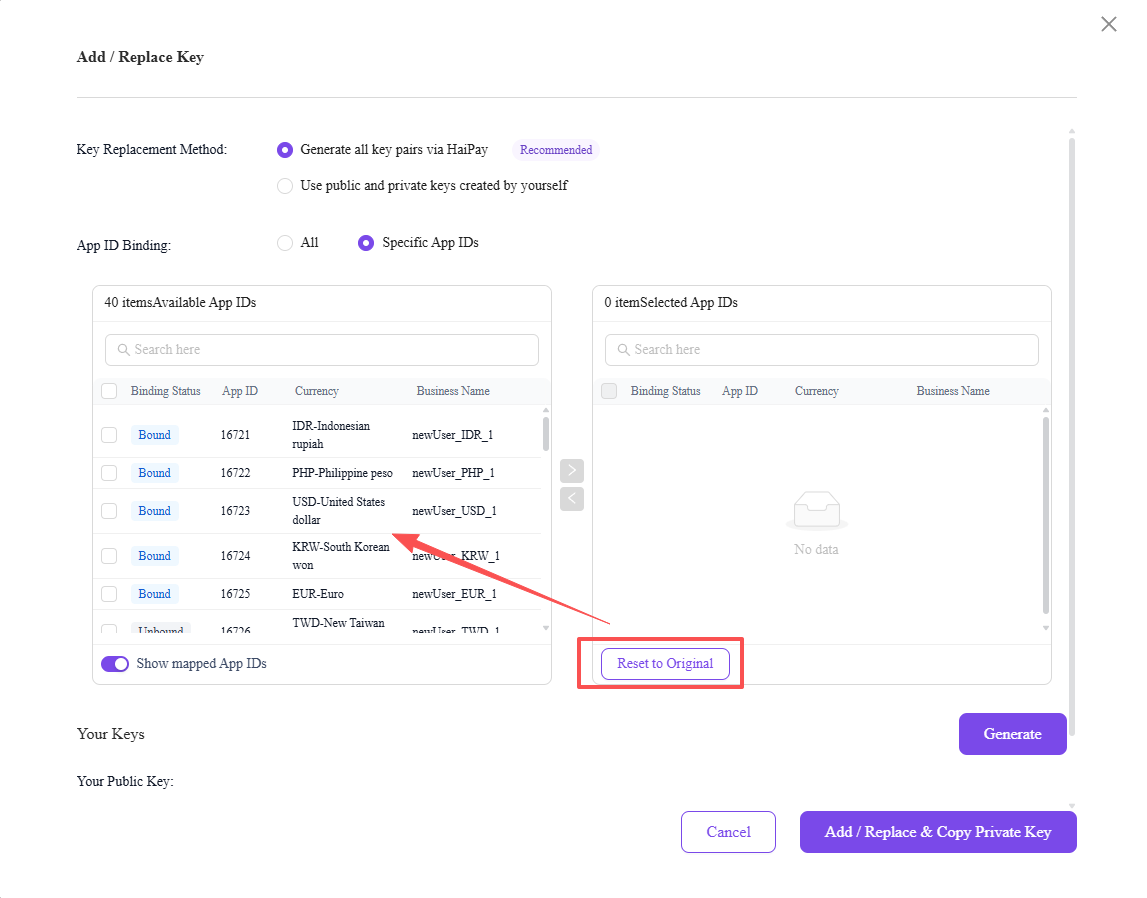This screenshot has height=898, width=1147.
Task: Select Generate all key pairs via HaiPay
Action: click(x=285, y=150)
